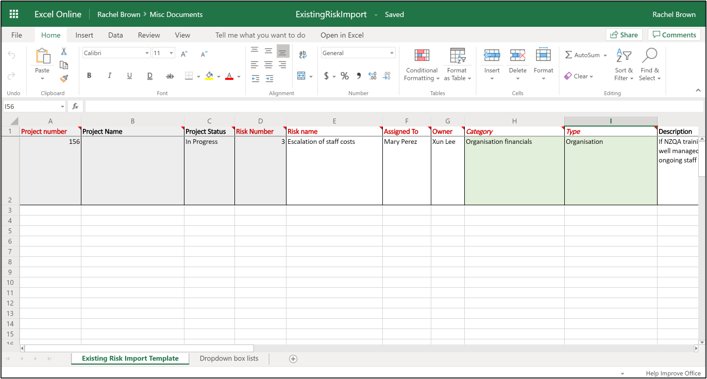Open Format as Table menu
Viewport: 707px width, 379px height.
(457, 64)
